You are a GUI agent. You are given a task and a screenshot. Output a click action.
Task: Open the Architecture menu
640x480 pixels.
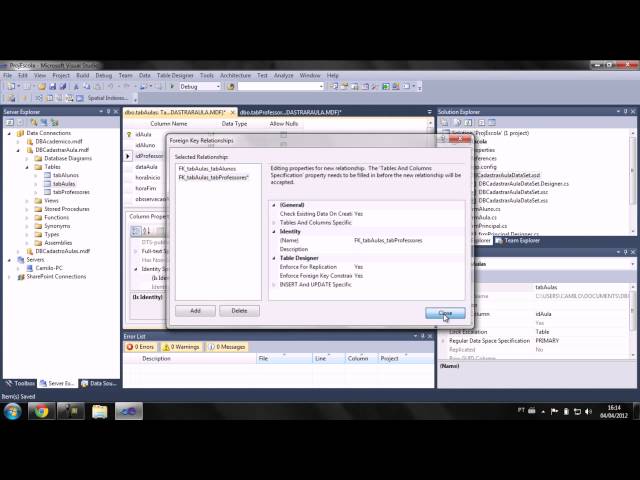click(x=236, y=76)
